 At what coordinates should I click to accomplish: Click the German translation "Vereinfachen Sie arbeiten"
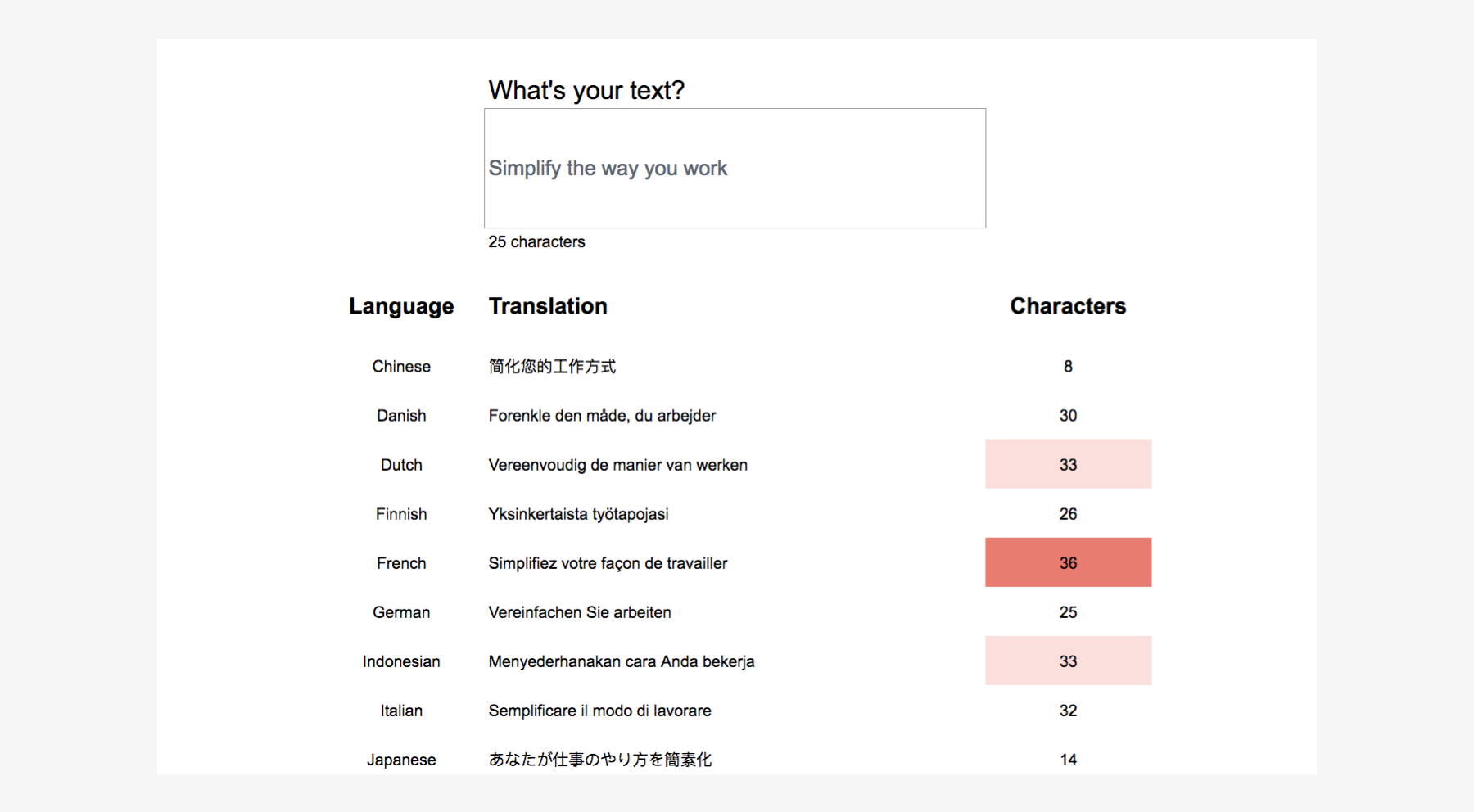(580, 612)
